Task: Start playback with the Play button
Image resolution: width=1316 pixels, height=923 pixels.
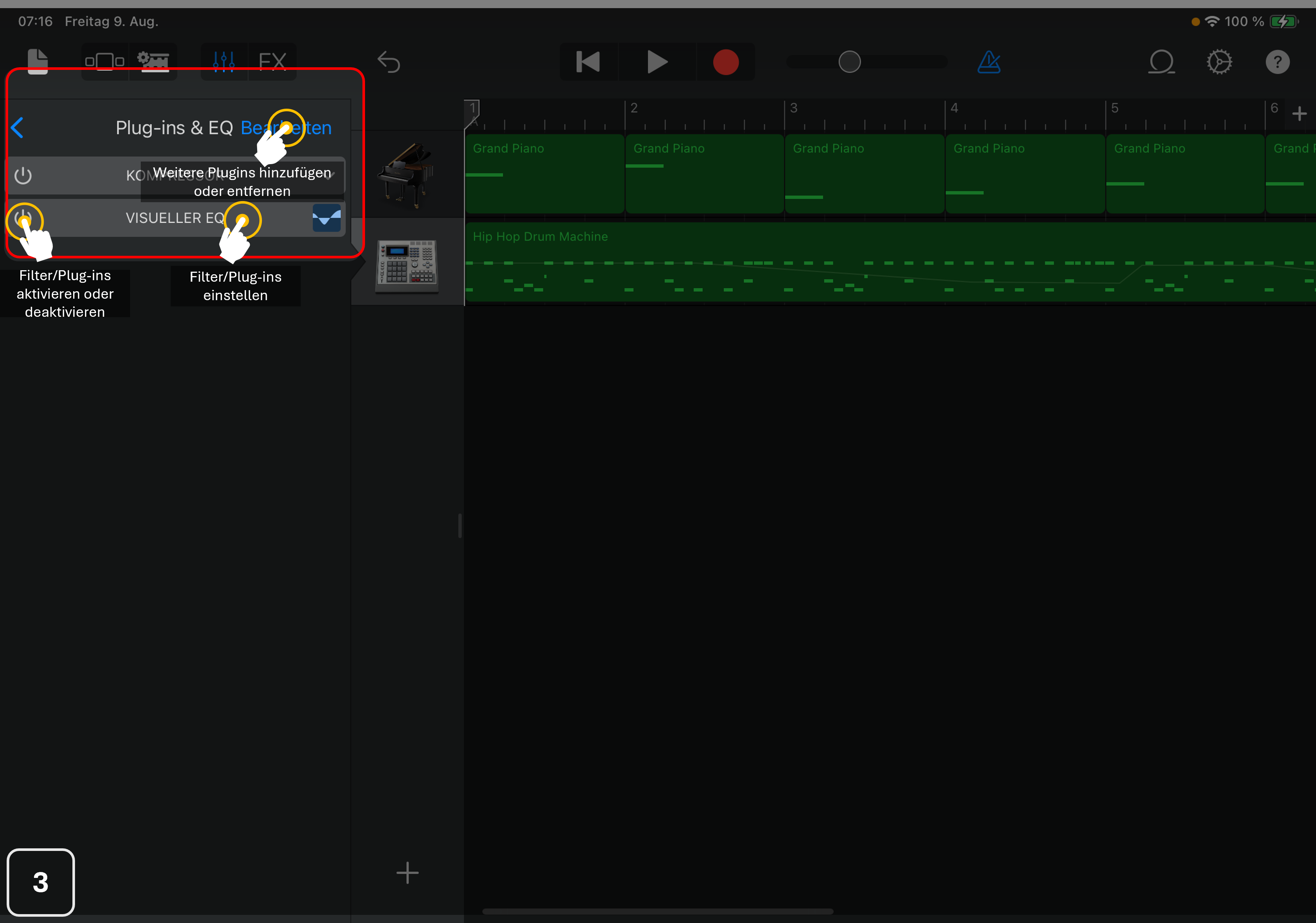Action: pyautogui.click(x=657, y=61)
